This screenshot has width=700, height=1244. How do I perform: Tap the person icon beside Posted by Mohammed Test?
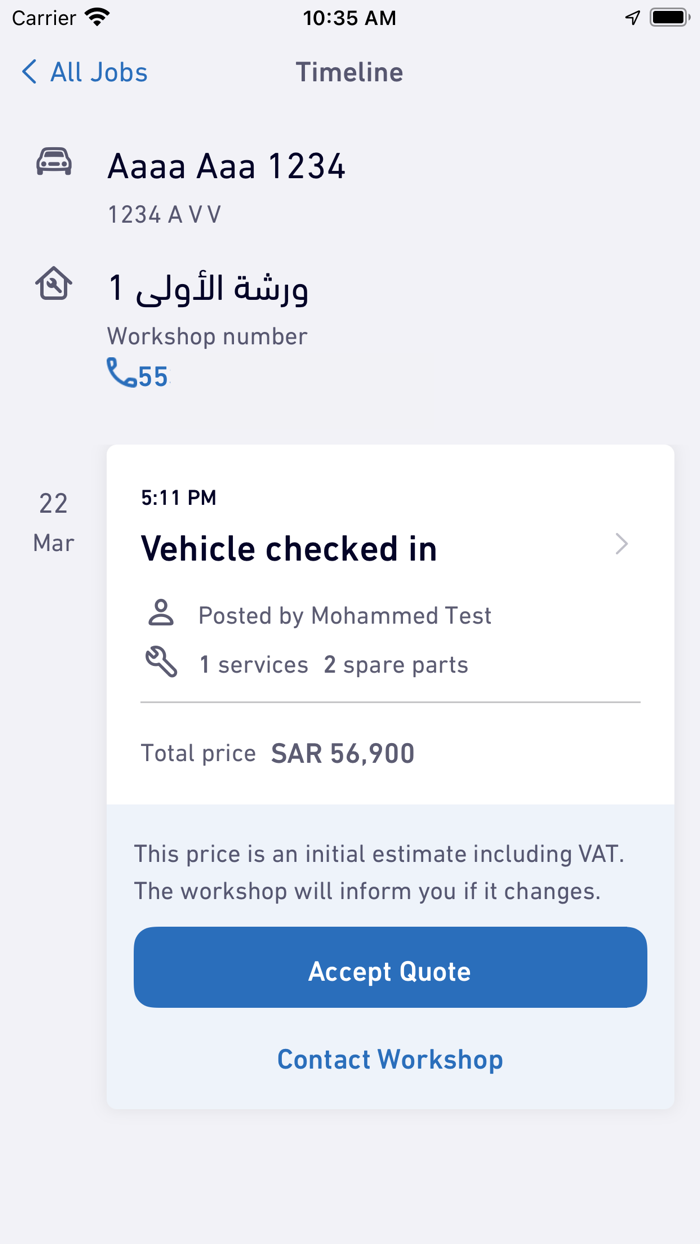tap(161, 615)
